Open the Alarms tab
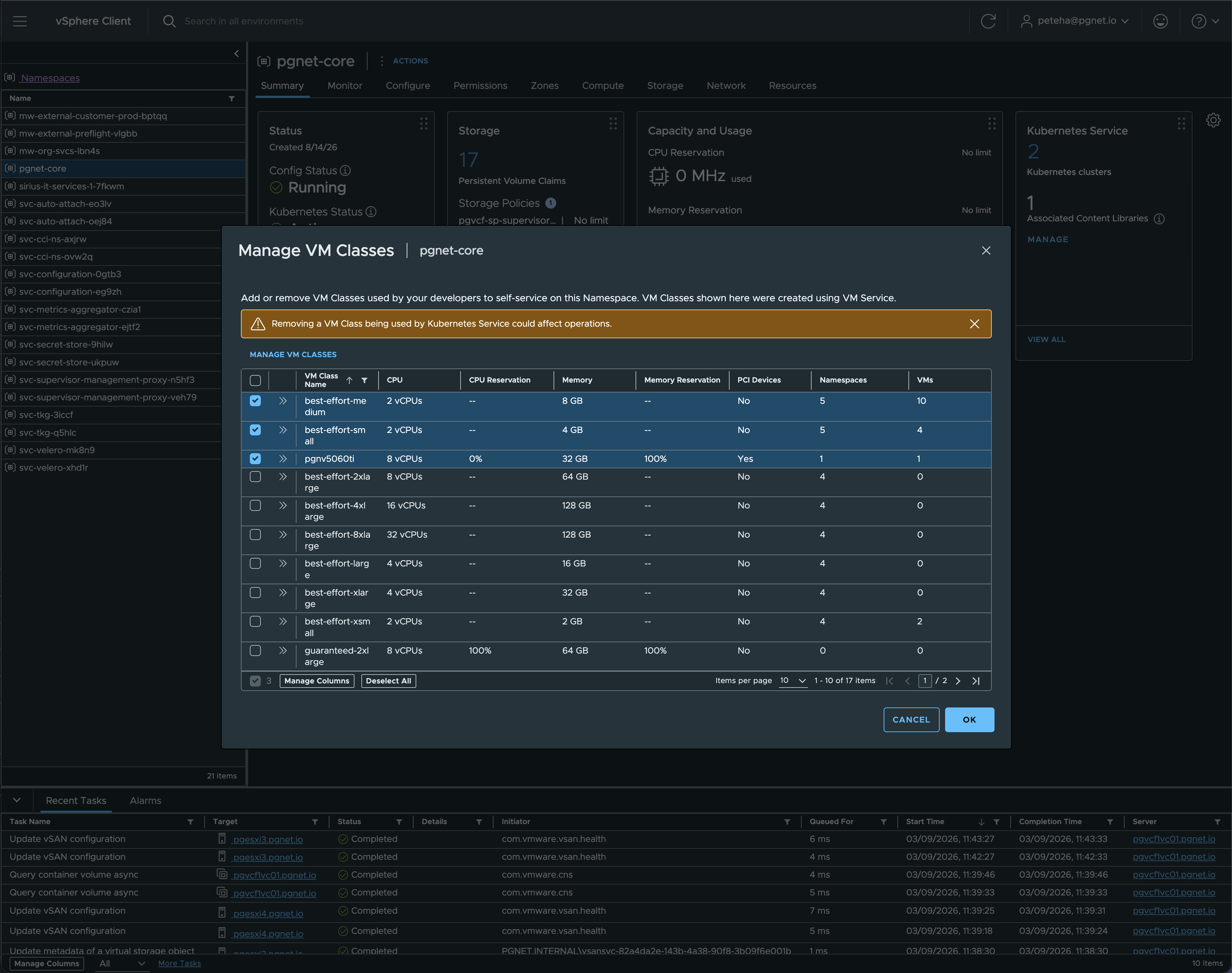 tap(145, 800)
